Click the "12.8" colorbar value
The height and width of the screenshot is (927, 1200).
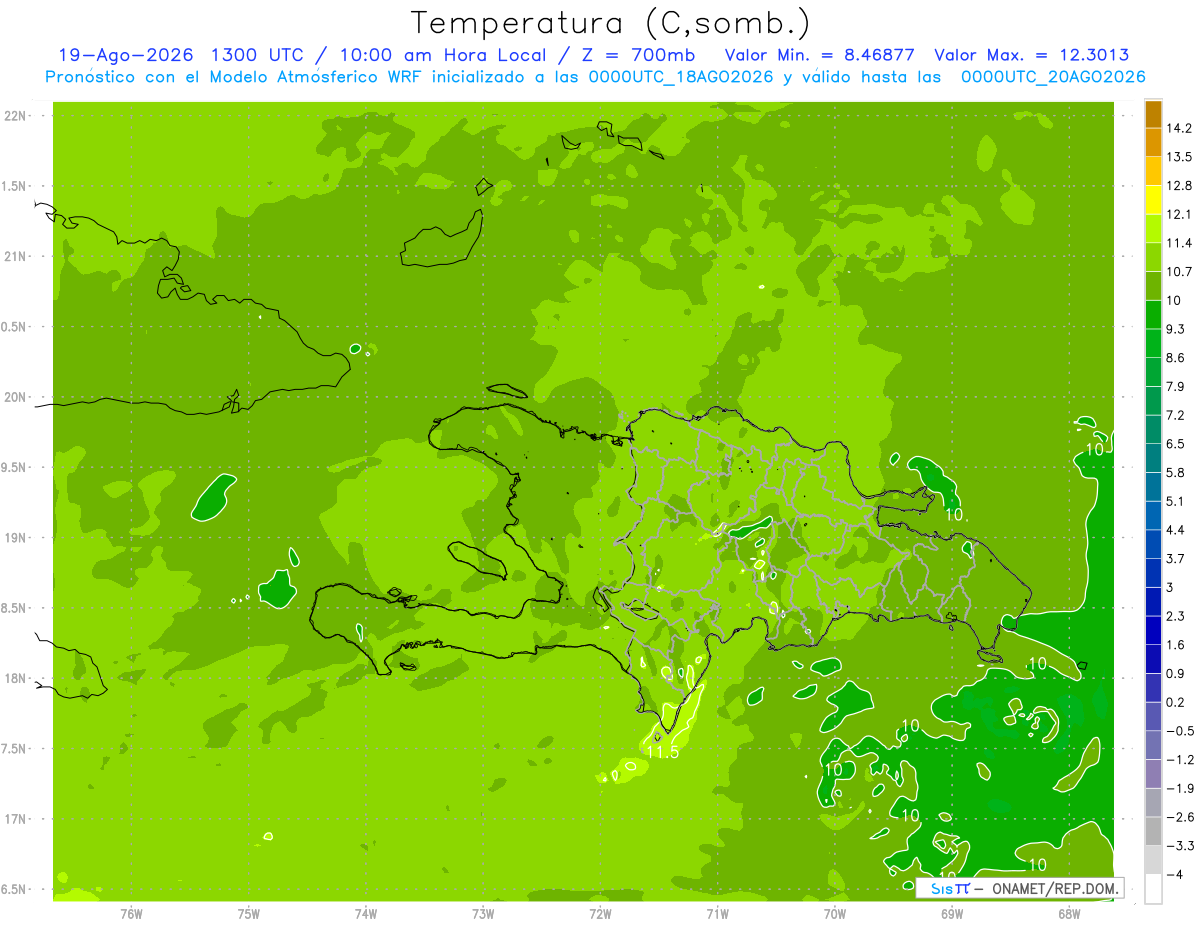tap(1180, 185)
